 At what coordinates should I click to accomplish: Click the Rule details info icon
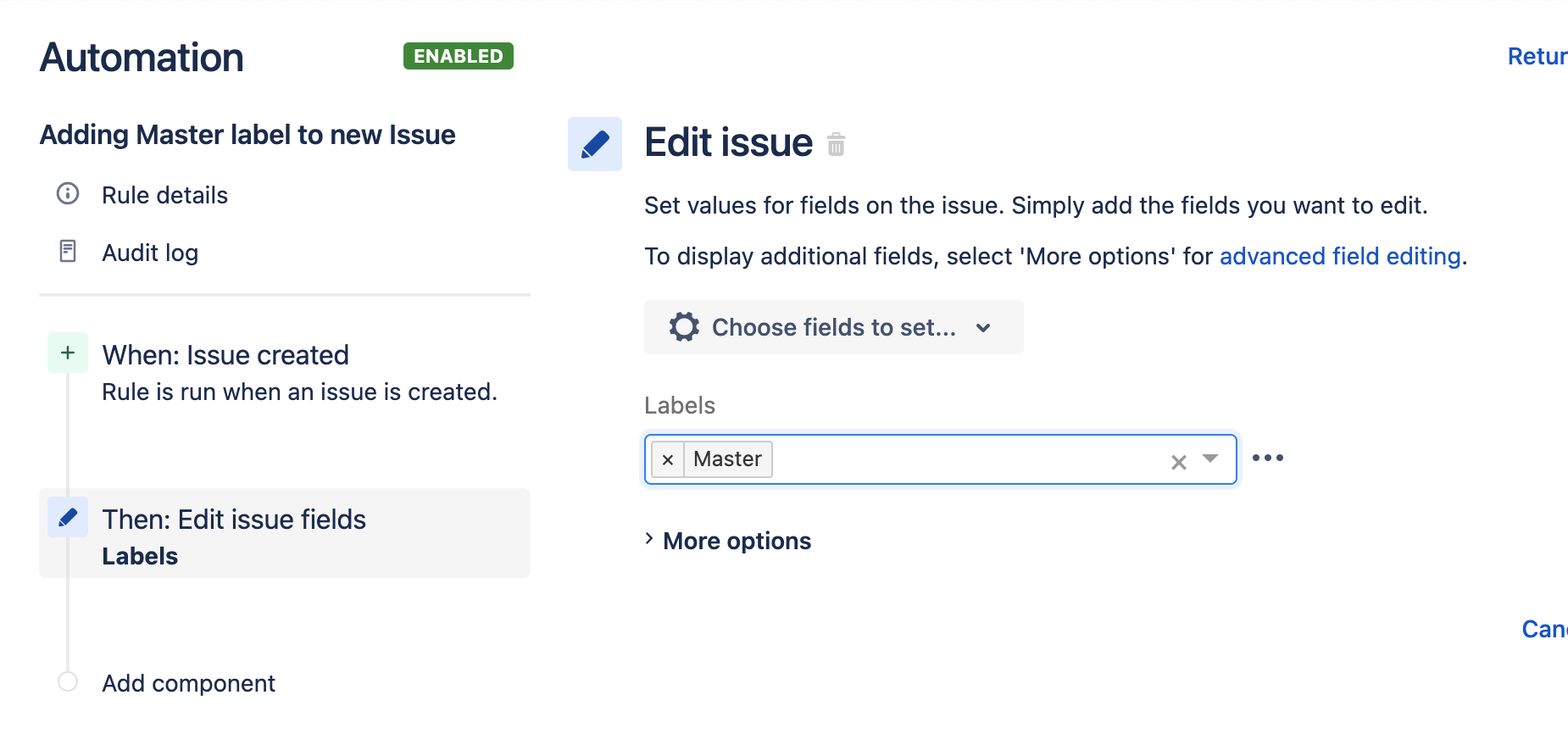click(x=68, y=194)
